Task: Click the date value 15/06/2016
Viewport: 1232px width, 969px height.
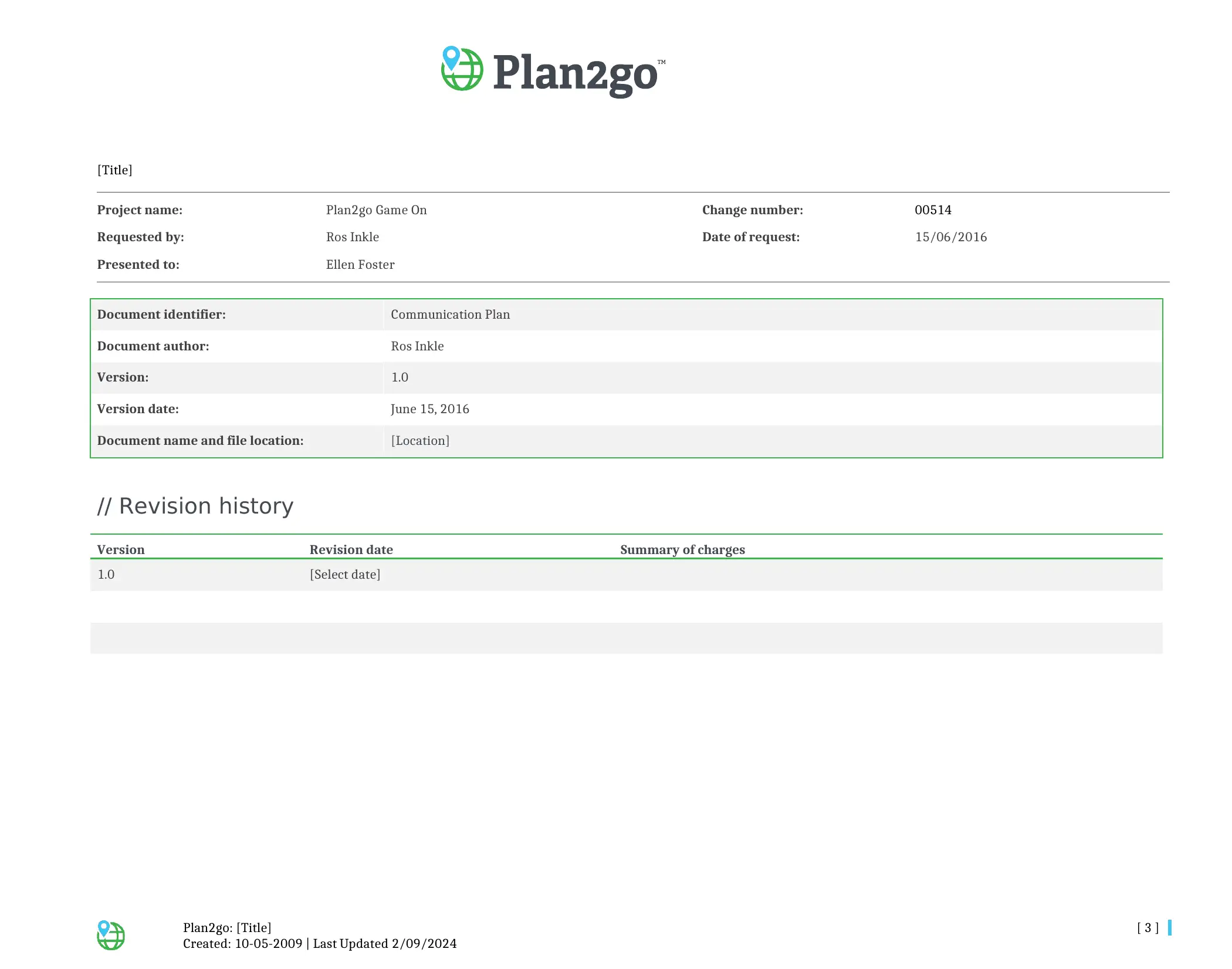Action: pyautogui.click(x=951, y=237)
